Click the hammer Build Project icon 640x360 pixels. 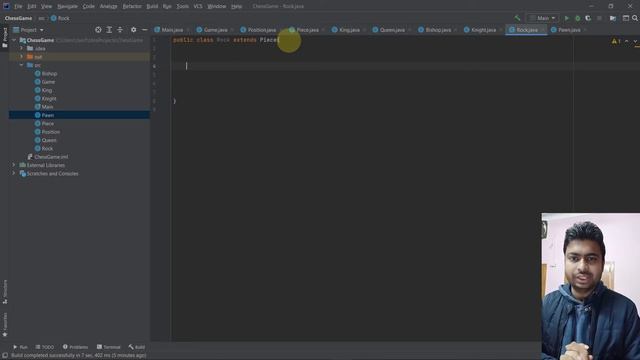click(x=517, y=18)
